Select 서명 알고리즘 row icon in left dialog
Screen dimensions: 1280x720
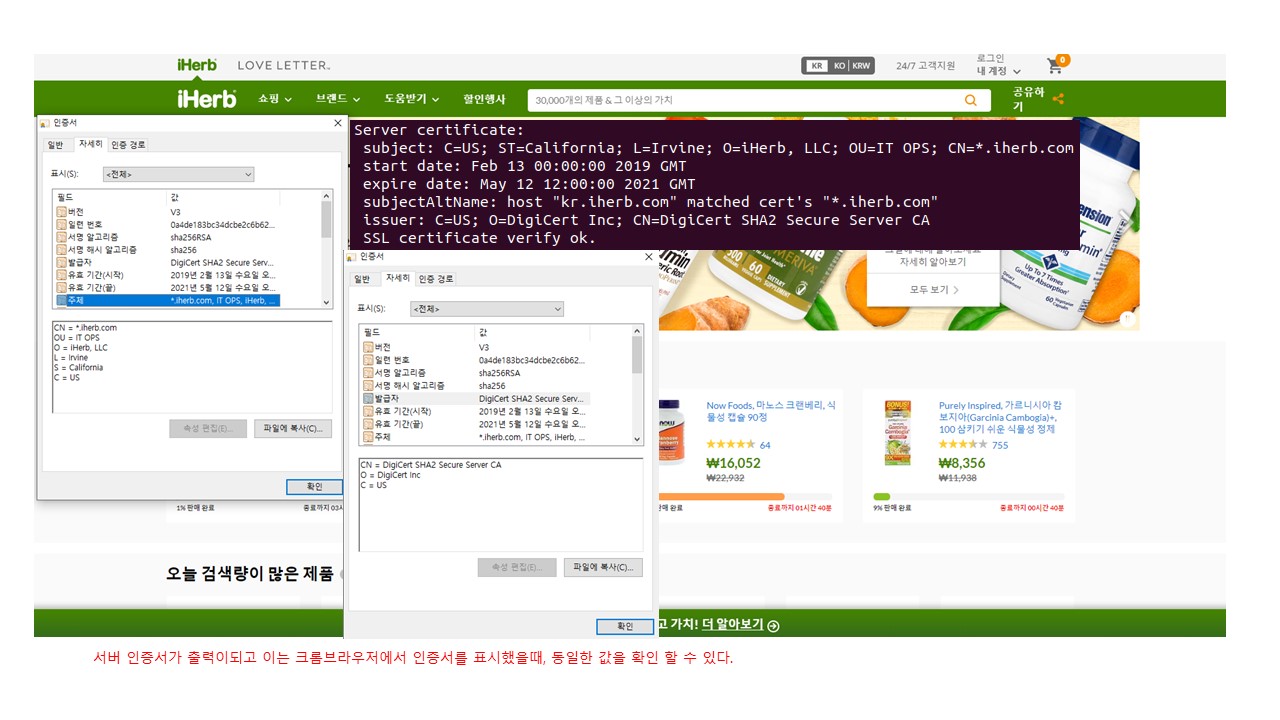(62, 237)
